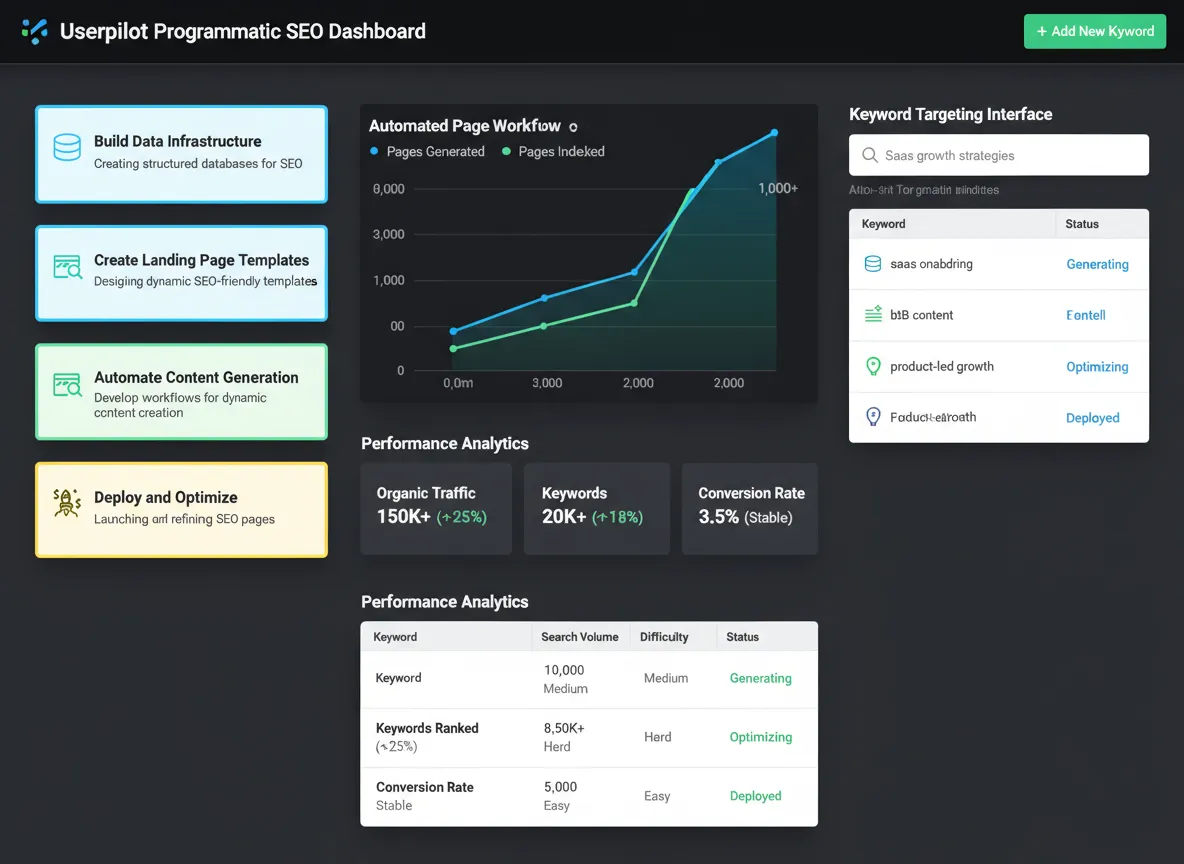Image resolution: width=1184 pixels, height=864 pixels.
Task: Toggle the Pages Indexed legend series
Action: tap(553, 152)
